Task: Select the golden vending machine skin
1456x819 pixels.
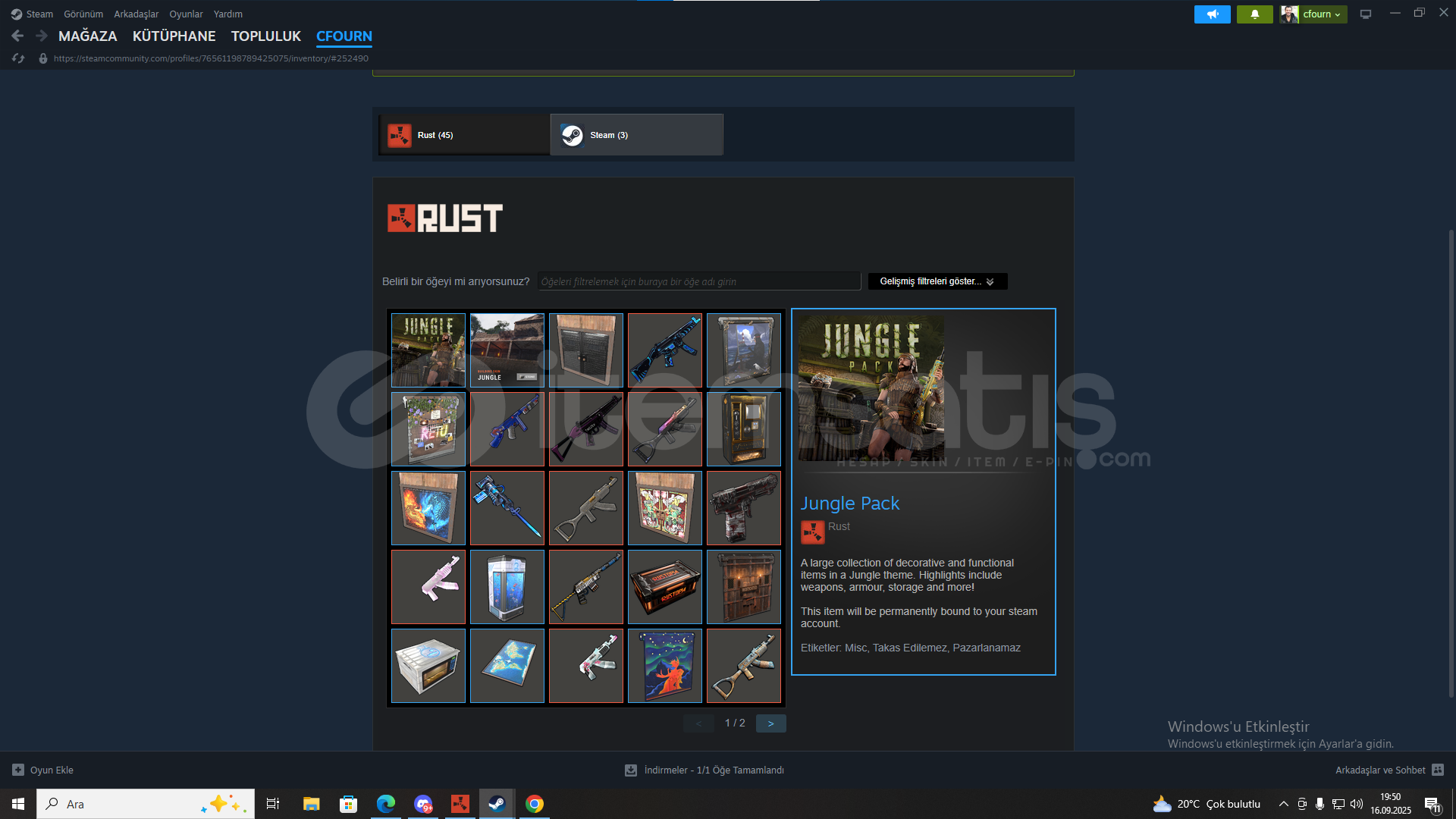Action: (x=744, y=429)
